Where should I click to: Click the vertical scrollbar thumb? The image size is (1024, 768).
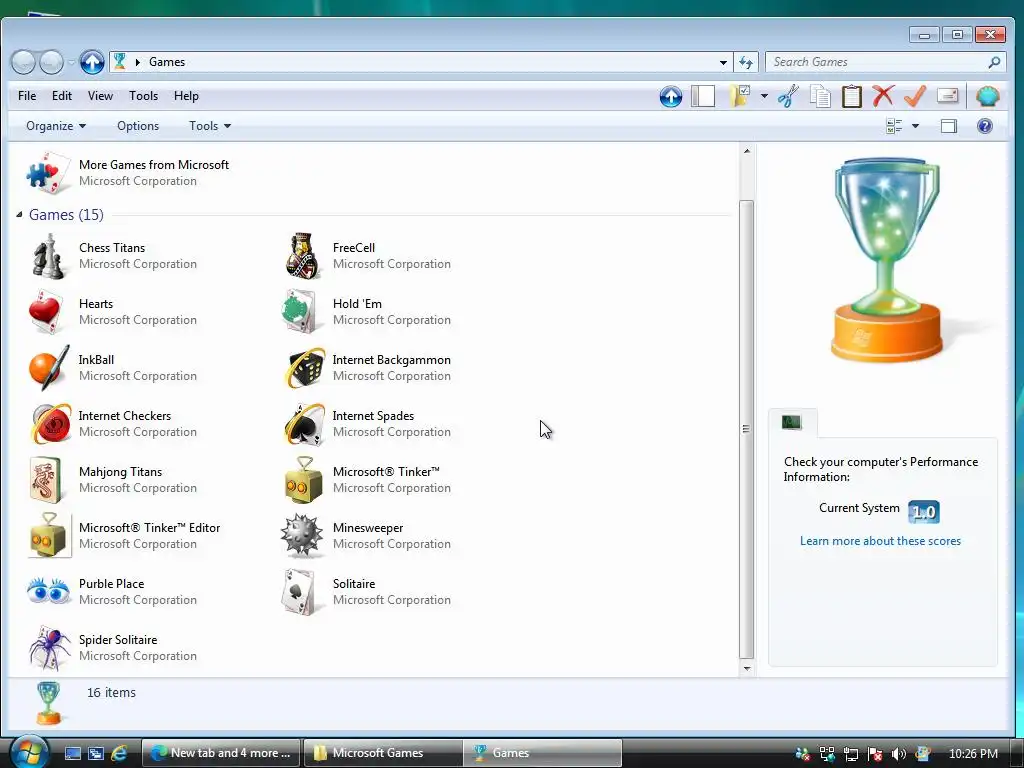(746, 429)
